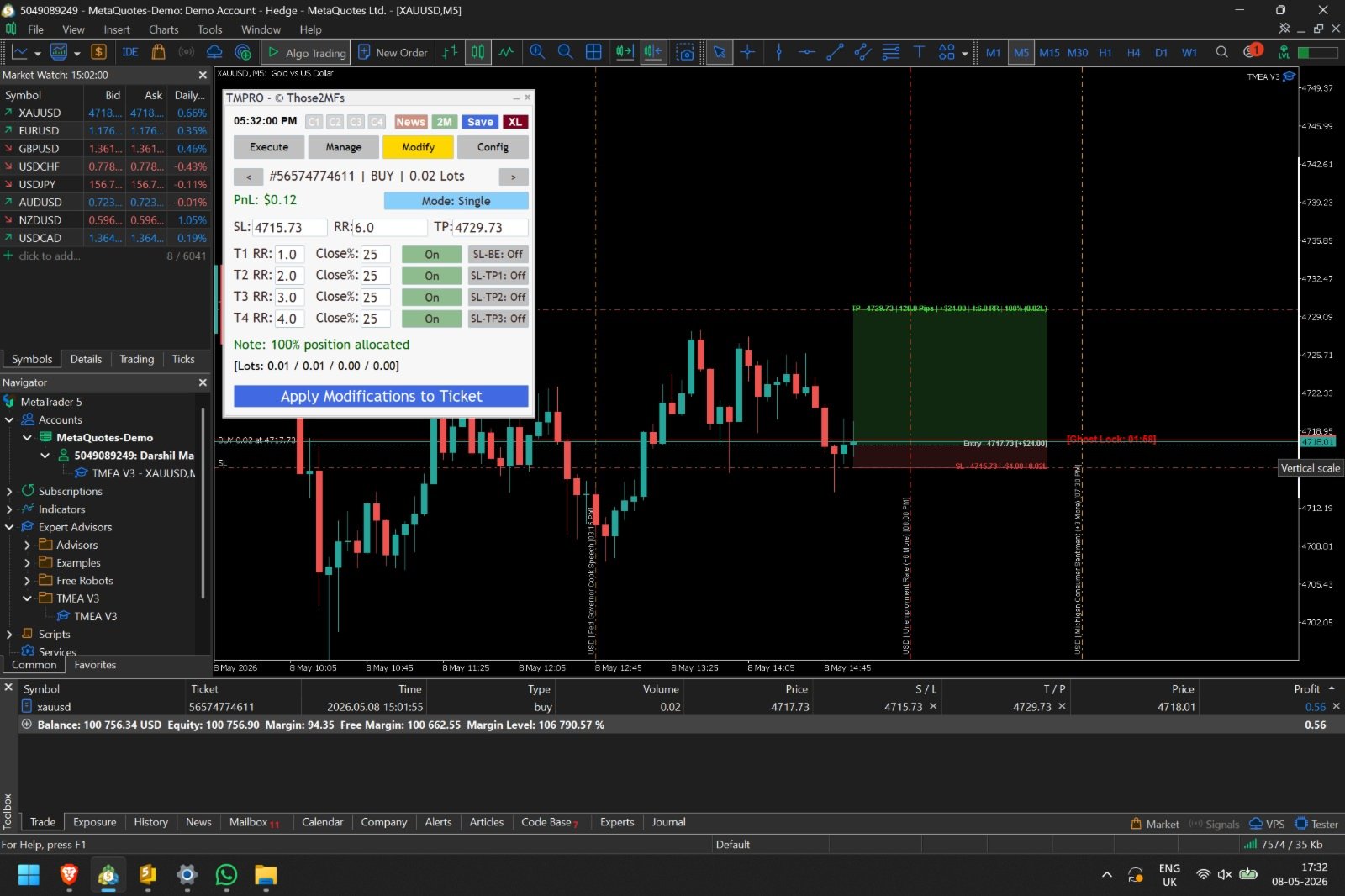The width and height of the screenshot is (1345, 896).
Task: Open WhatsApp from the taskbar
Action: coord(226,875)
